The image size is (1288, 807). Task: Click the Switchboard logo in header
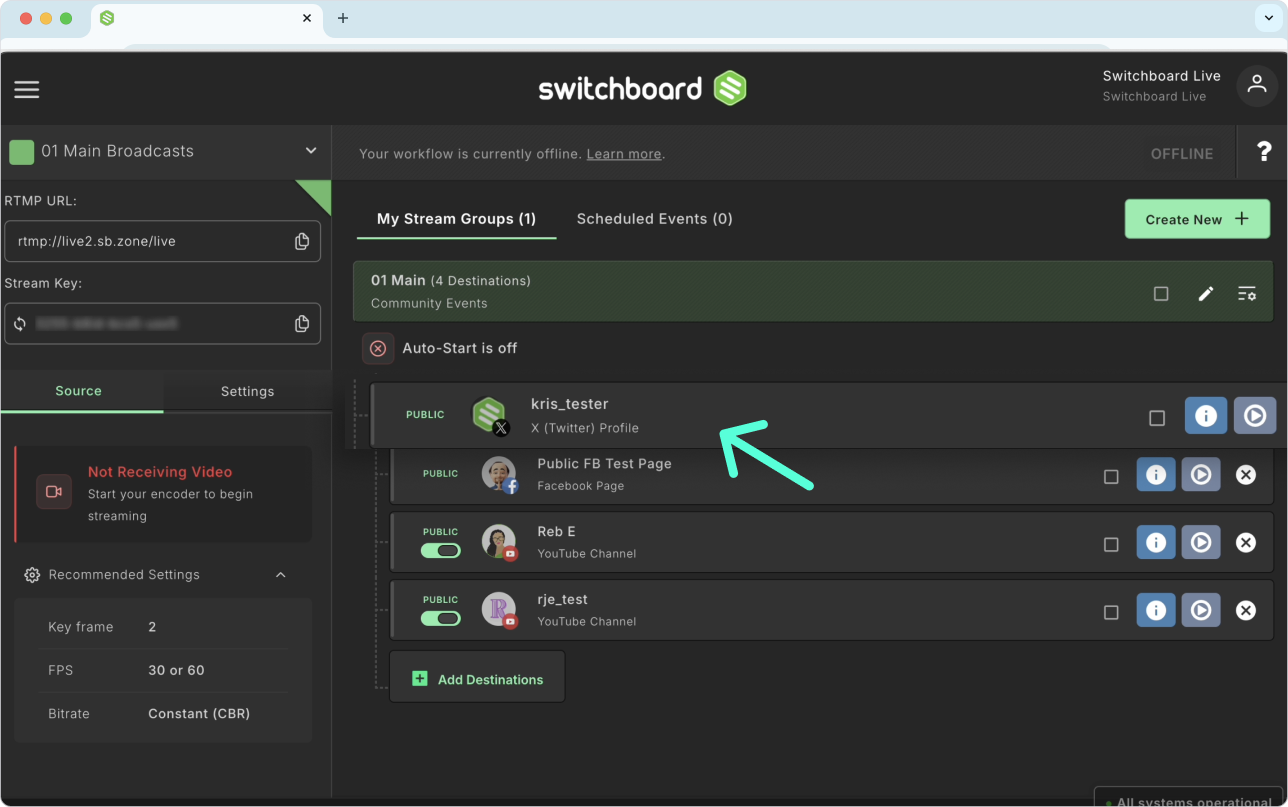[x=642, y=88]
